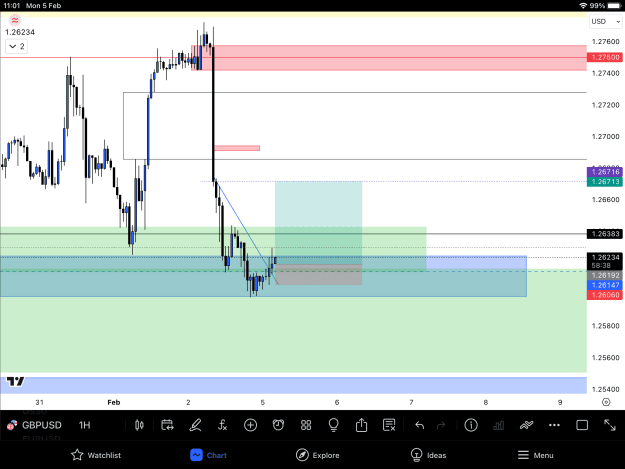Viewport: 625px width, 469px height.
Task: Open the candlestick chart type selector
Action: [139, 425]
